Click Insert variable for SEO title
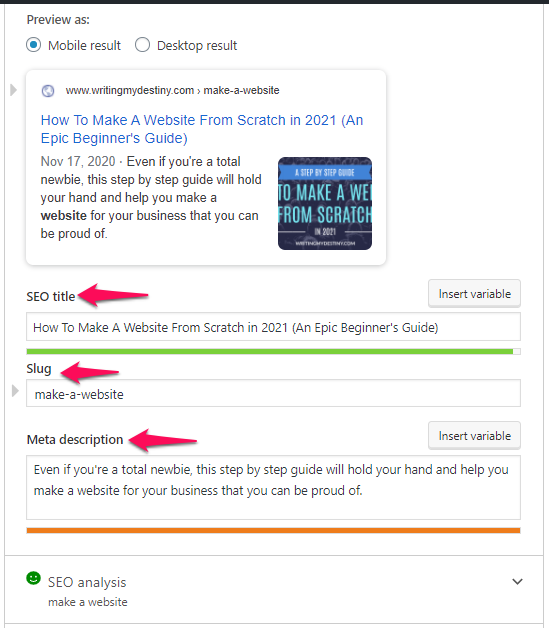This screenshot has width=549, height=628. click(x=475, y=294)
